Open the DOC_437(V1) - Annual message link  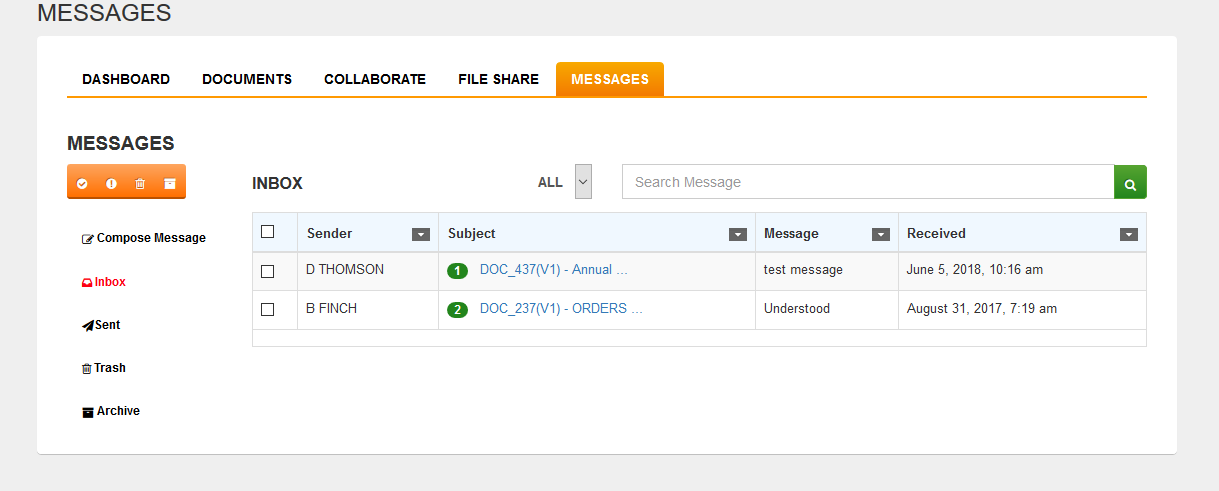[x=554, y=270]
